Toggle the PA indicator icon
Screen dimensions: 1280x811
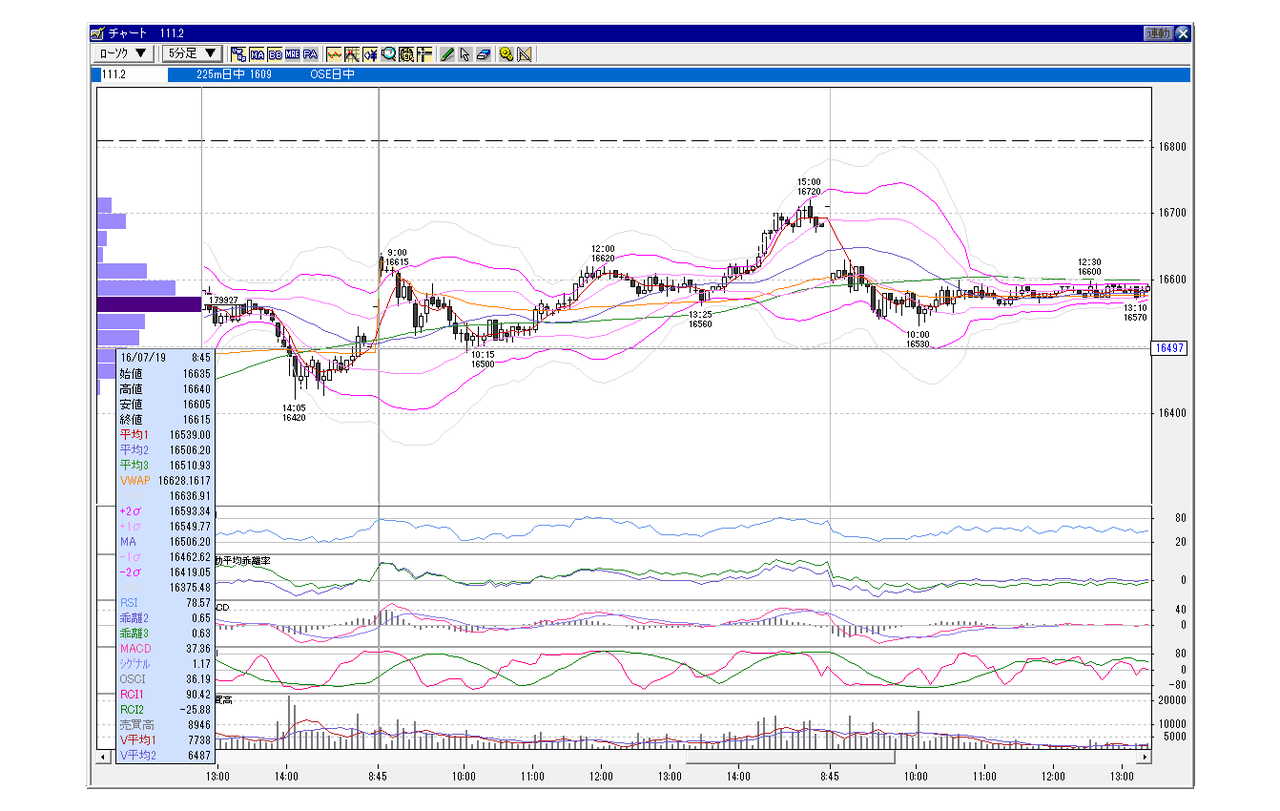click(310, 54)
